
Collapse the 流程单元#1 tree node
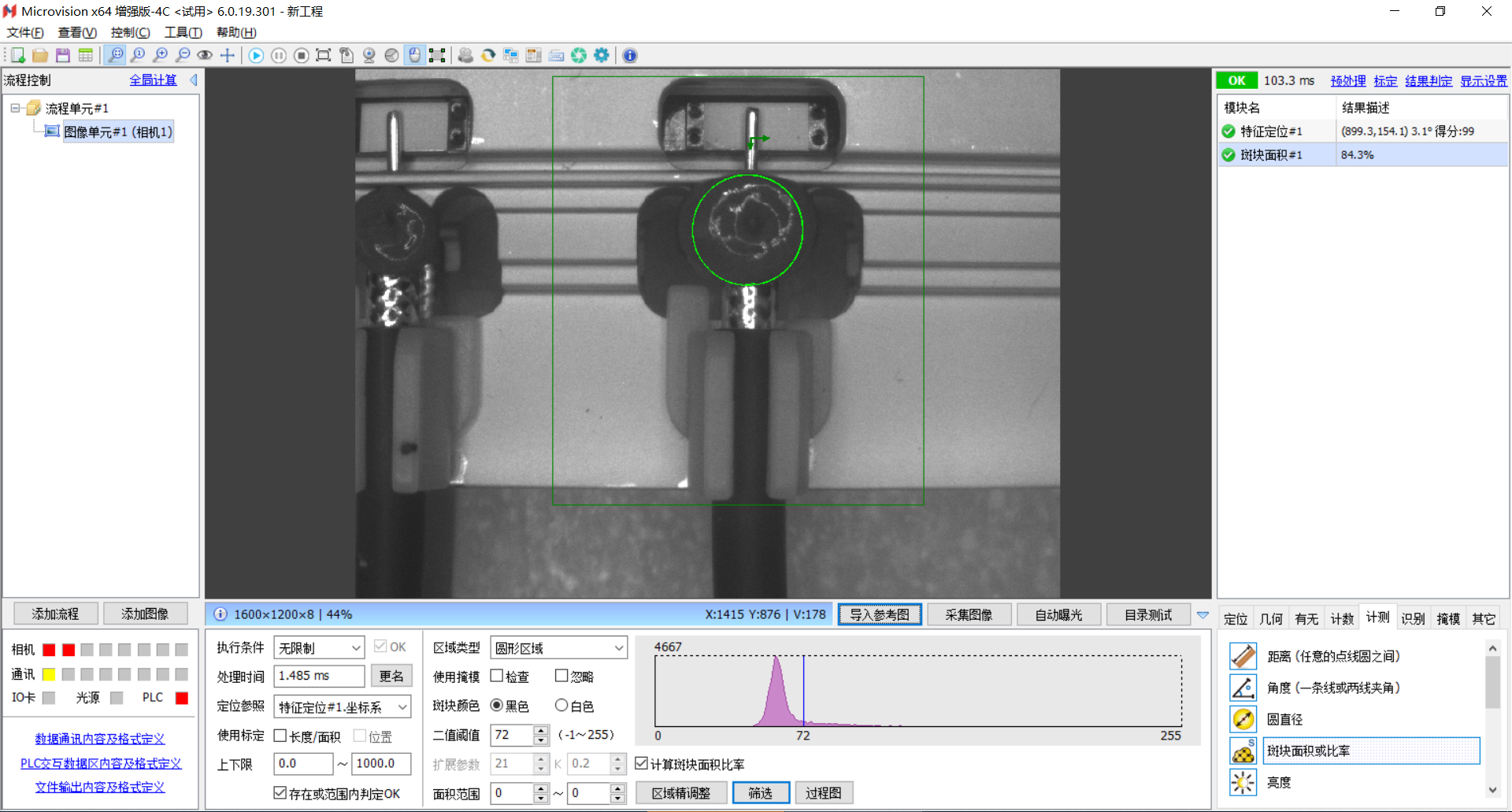[x=15, y=108]
